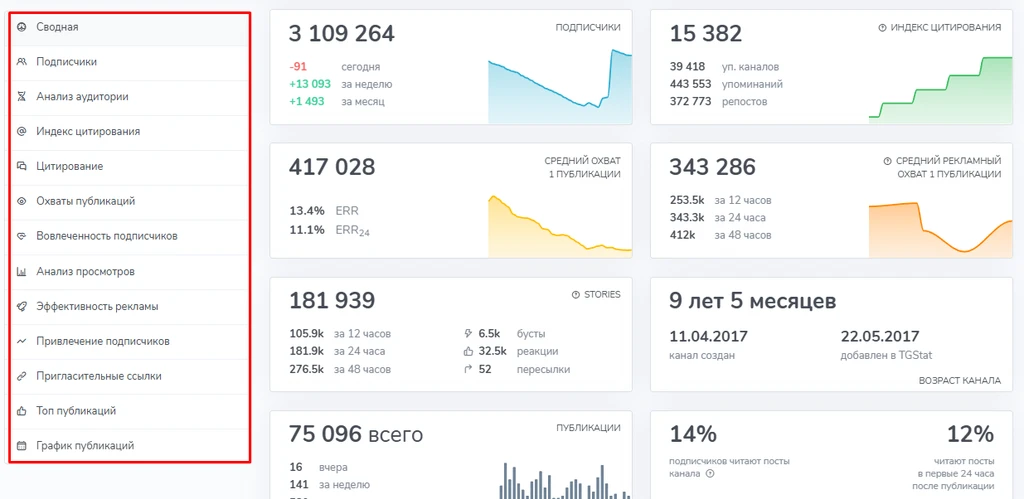Click the eye icon beside Охваты публикаций
Screen dimensions: 1024x499
click(22, 201)
